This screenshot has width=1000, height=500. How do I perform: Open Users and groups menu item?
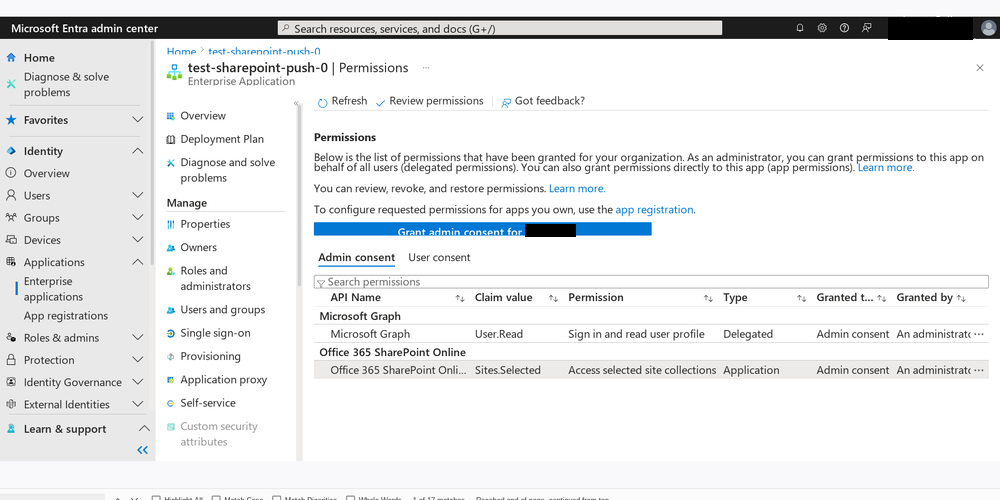click(x=223, y=309)
